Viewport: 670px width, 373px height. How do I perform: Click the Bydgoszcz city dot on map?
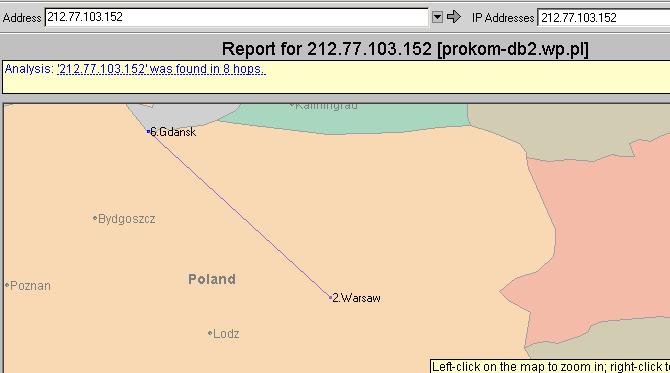95,218
